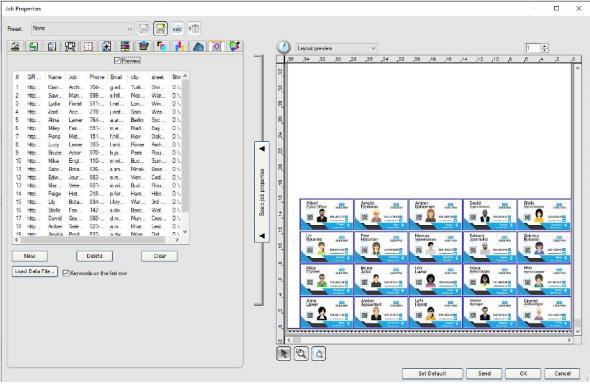The image size is (590, 384).
Task: Click the Name column header
Action: [x=55, y=77]
